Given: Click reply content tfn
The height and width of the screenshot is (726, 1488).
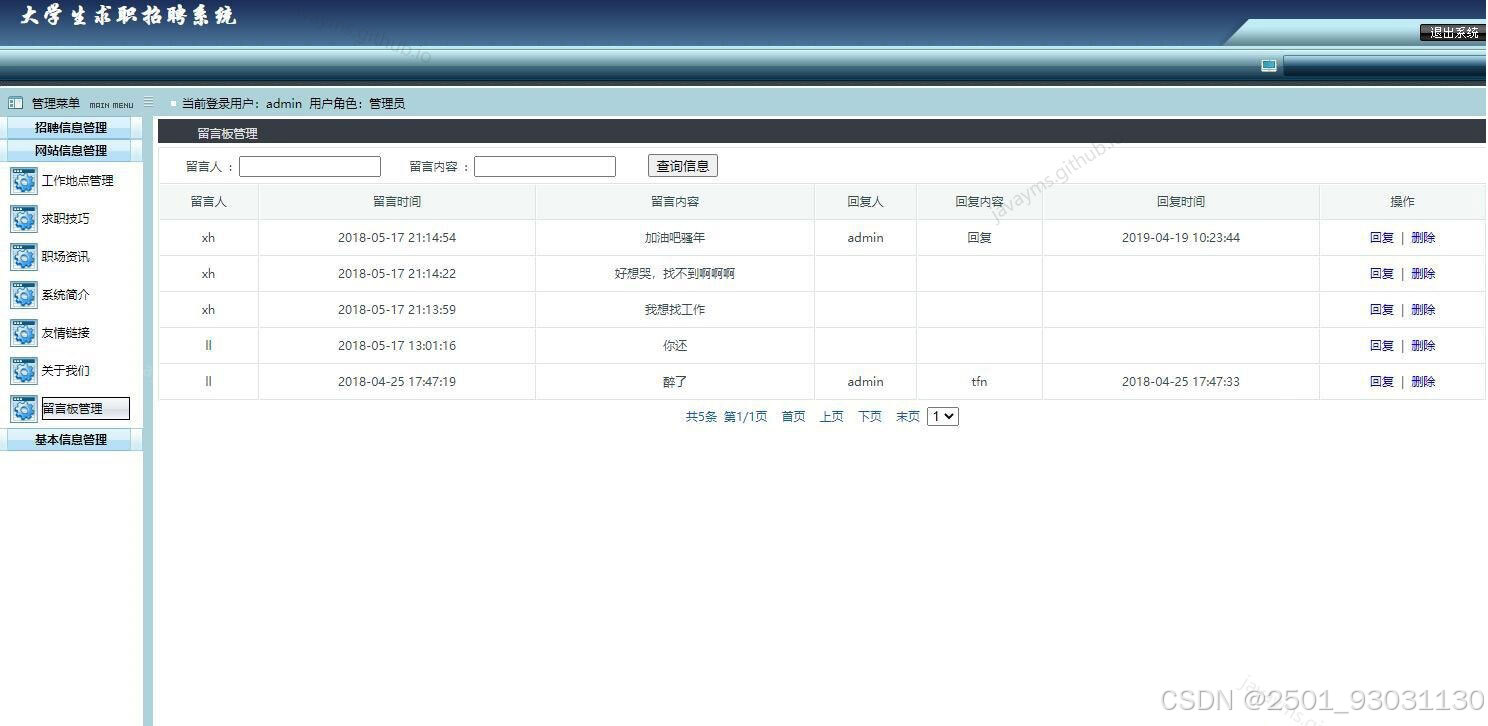Looking at the screenshot, I should click(979, 382).
